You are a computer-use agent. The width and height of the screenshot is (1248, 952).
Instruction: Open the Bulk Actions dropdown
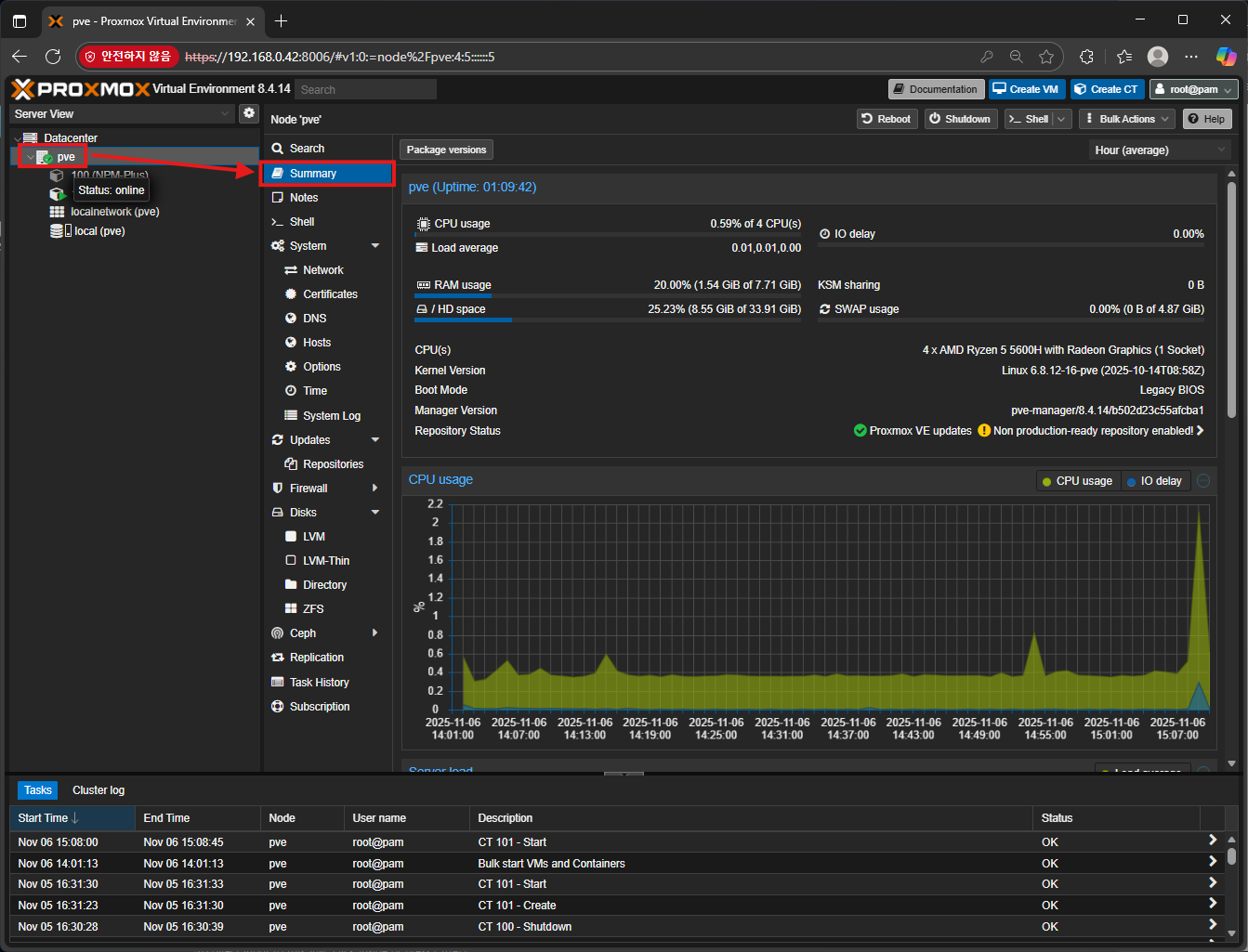coord(1128,119)
